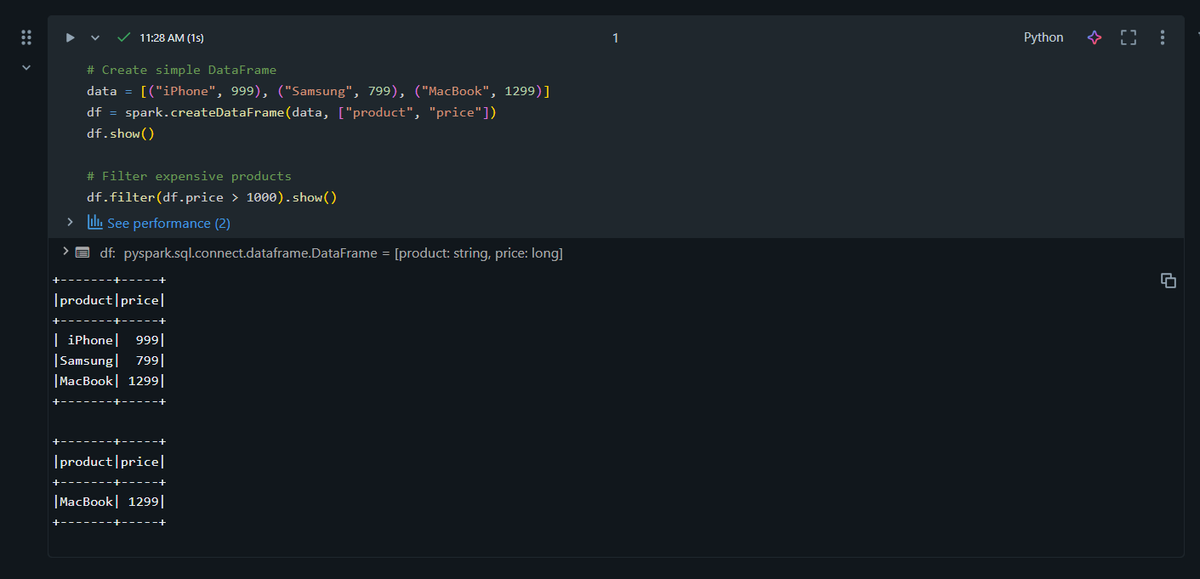Viewport: 1200px width, 579px height.
Task: Click the iPhone 999 output row
Action: (109, 340)
